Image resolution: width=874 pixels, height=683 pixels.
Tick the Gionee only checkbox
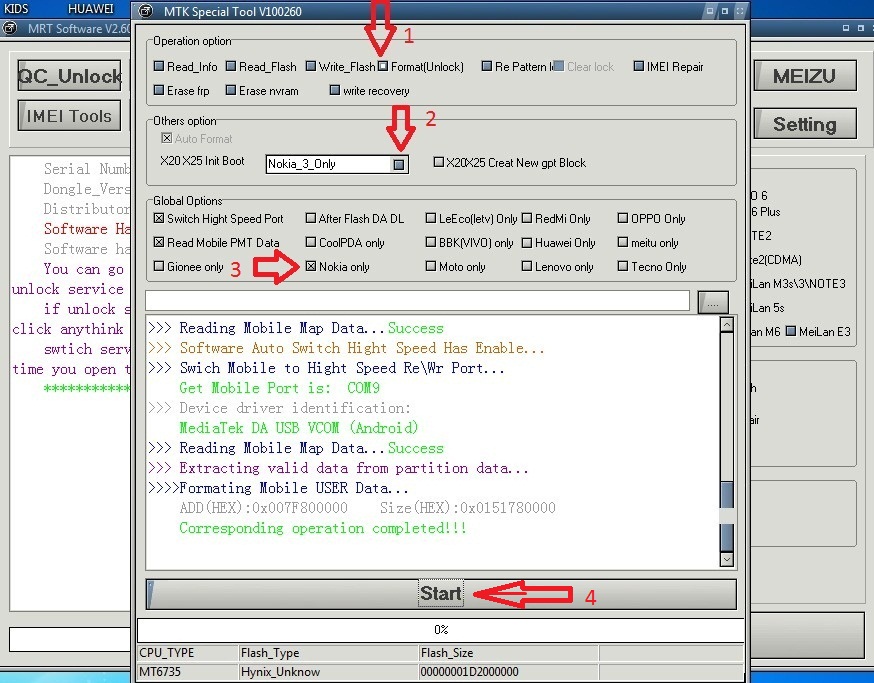[x=159, y=267]
